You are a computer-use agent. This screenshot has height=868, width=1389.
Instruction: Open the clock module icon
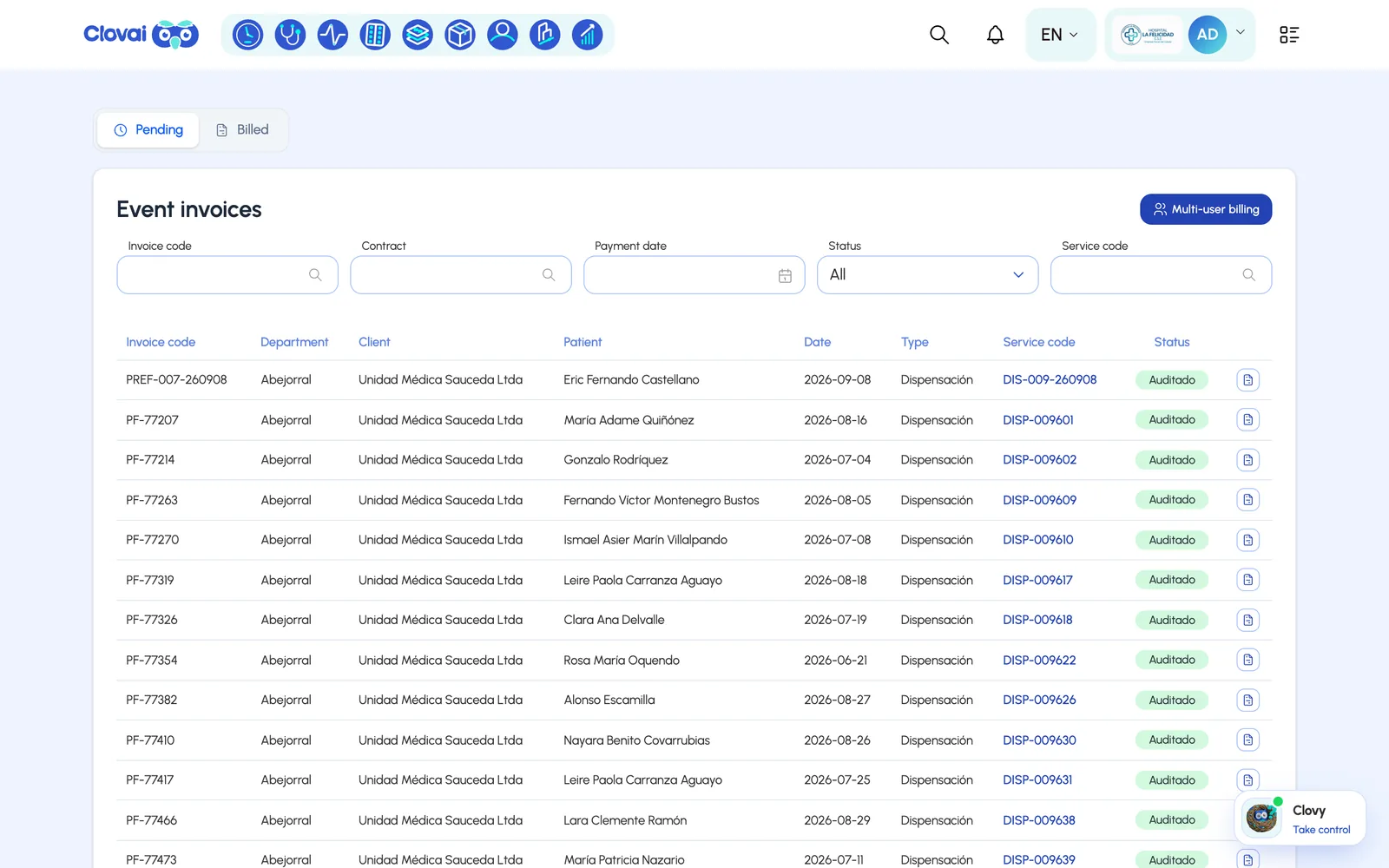pyautogui.click(x=247, y=35)
